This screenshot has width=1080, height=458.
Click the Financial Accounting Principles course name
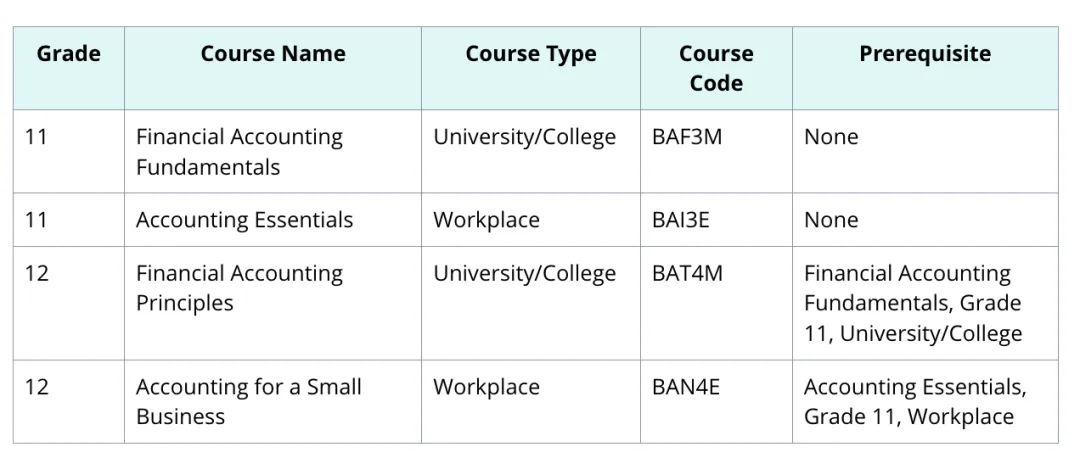click(239, 288)
